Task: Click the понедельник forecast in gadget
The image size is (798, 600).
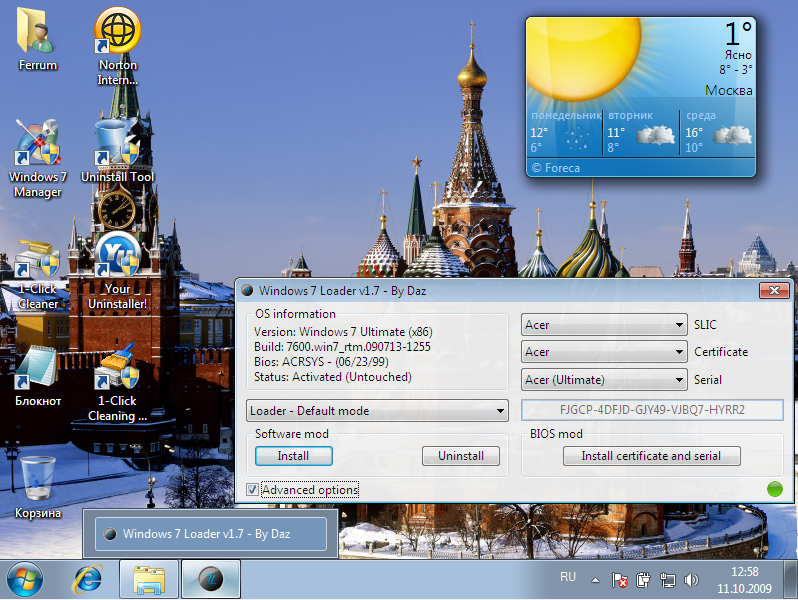Action: coord(565,132)
